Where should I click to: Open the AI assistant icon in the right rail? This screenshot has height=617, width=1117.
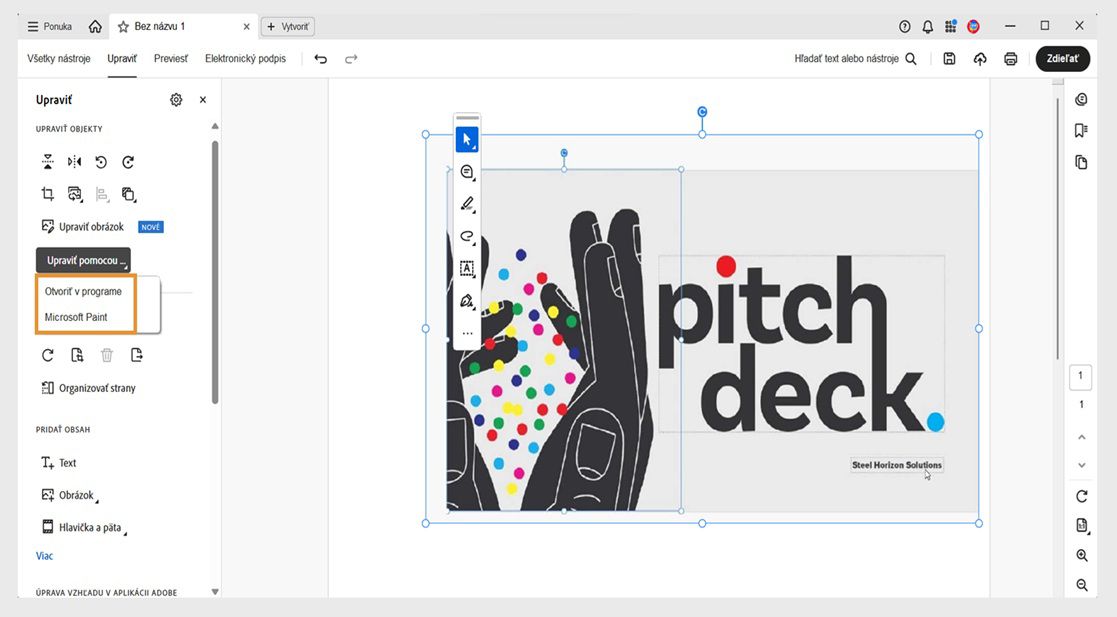[1081, 99]
